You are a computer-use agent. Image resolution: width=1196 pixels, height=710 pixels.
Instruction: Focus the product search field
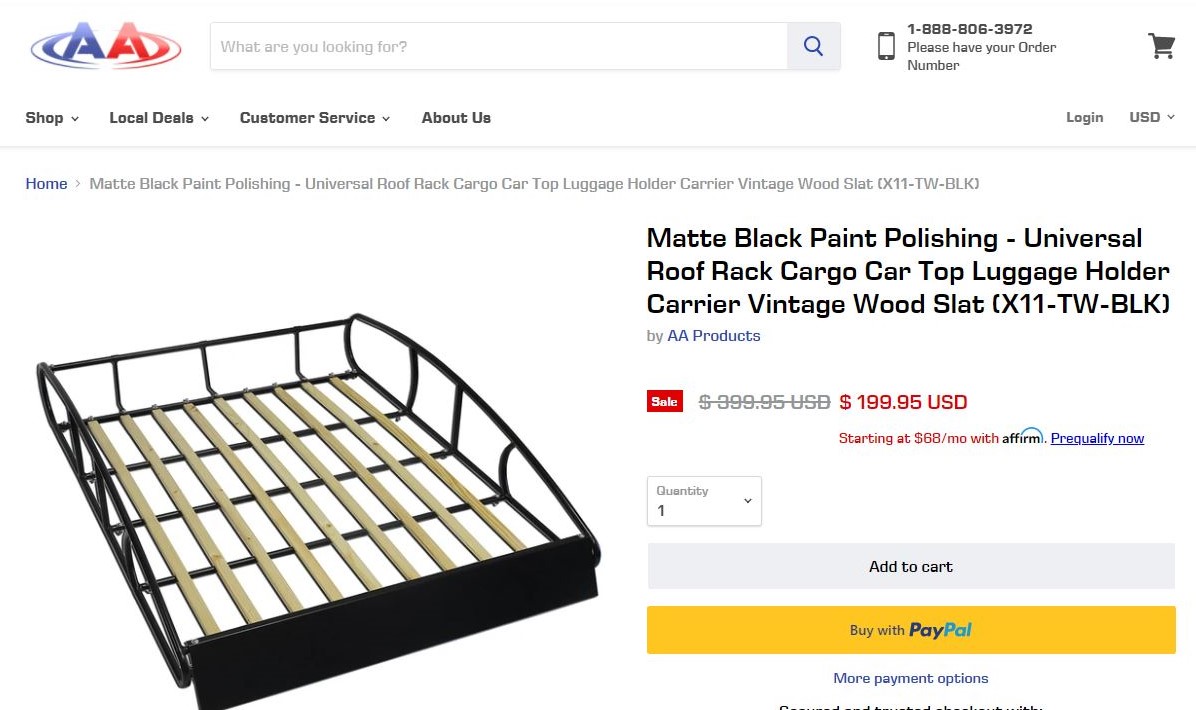coord(498,46)
